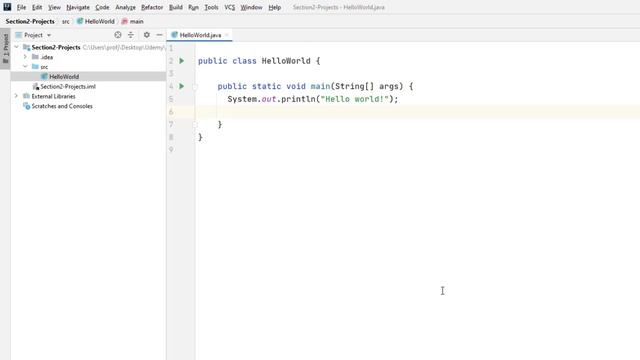The width and height of the screenshot is (640, 360).
Task: Select External Libraries in project tree
Action: [x=49, y=96]
